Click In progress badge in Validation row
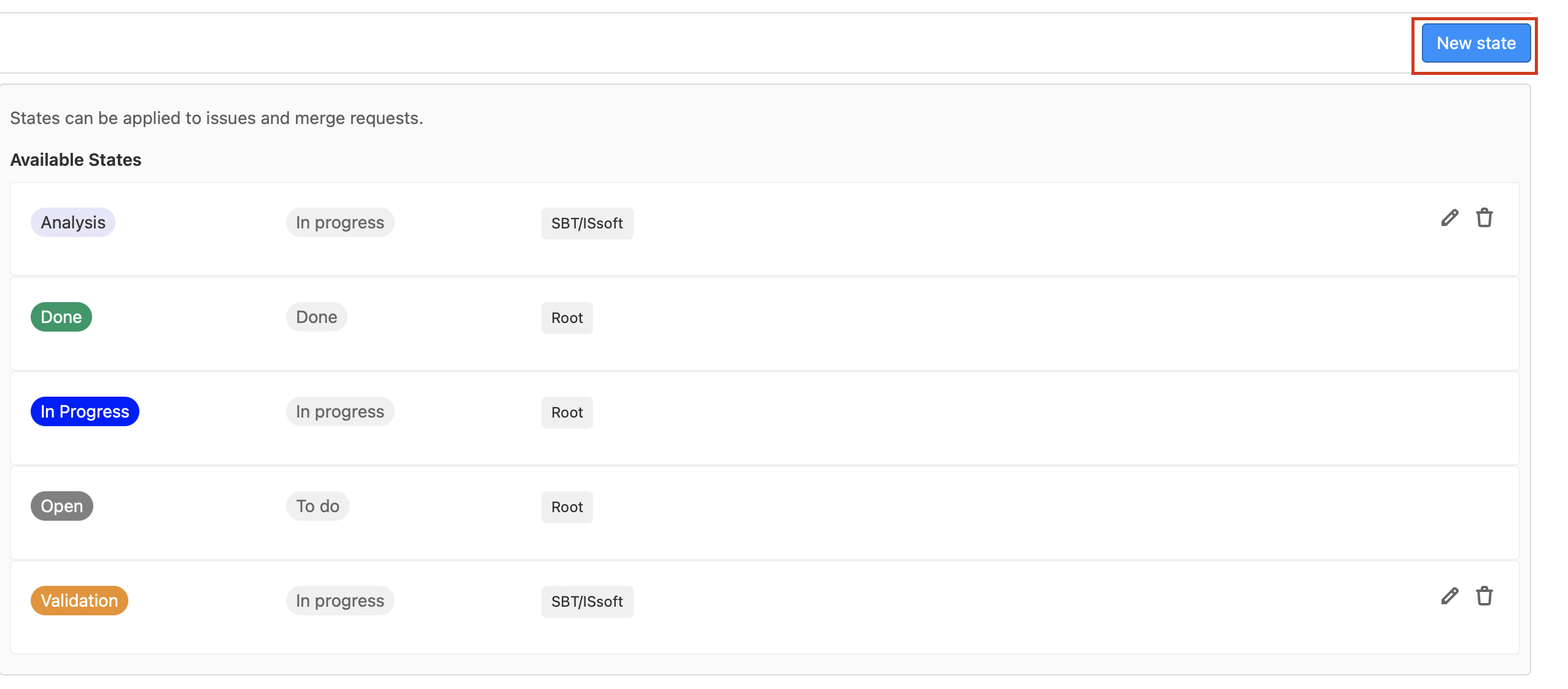 pos(340,601)
